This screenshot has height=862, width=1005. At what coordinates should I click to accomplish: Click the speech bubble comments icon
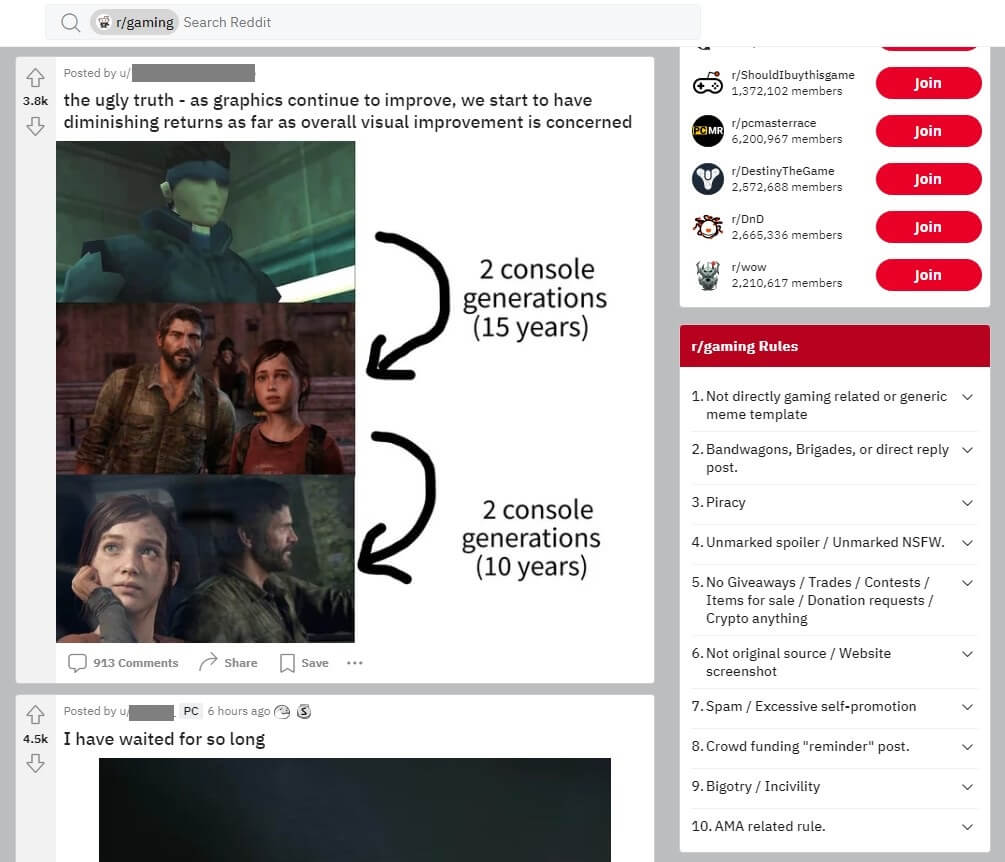pyautogui.click(x=77, y=663)
